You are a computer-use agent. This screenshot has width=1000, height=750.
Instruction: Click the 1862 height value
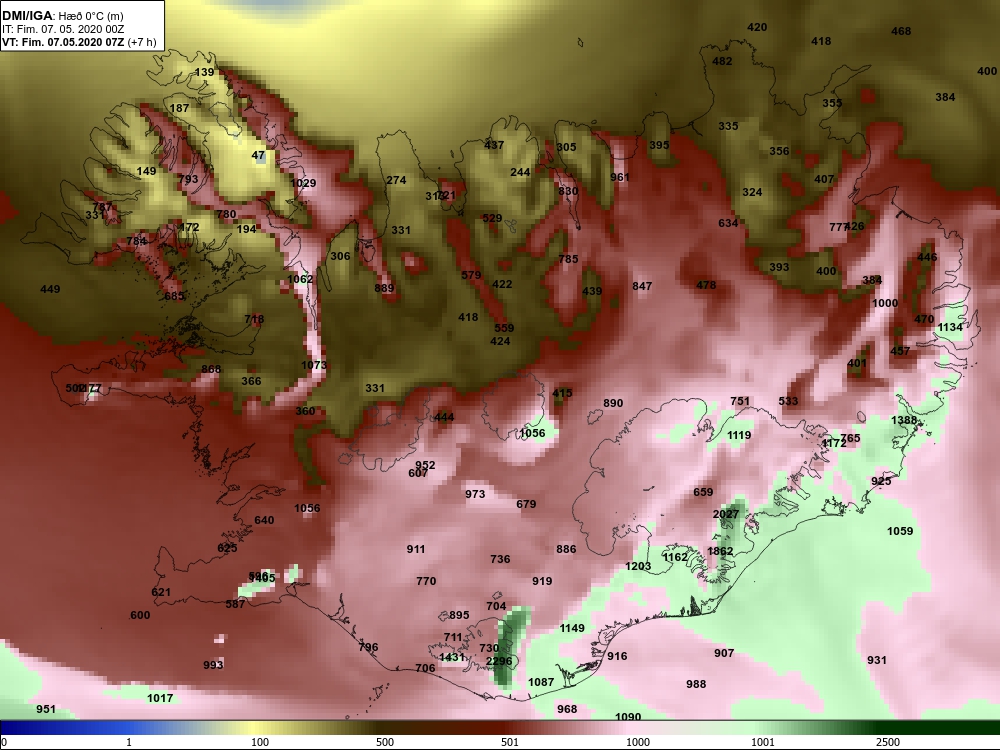720,551
